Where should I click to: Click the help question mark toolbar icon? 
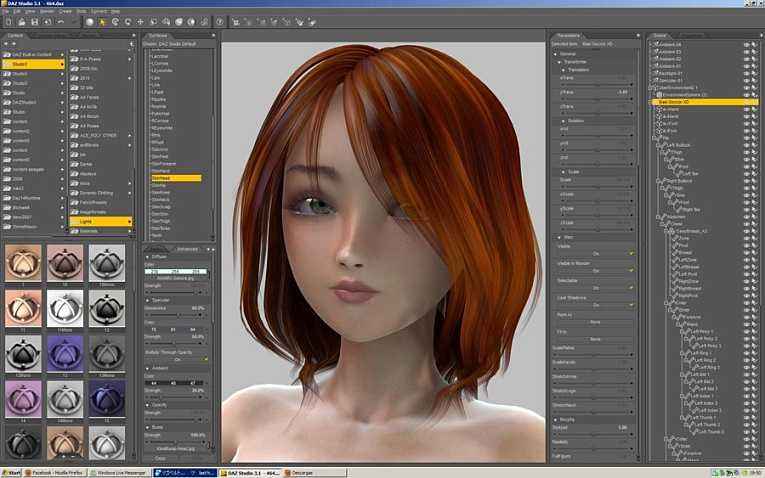coord(220,21)
